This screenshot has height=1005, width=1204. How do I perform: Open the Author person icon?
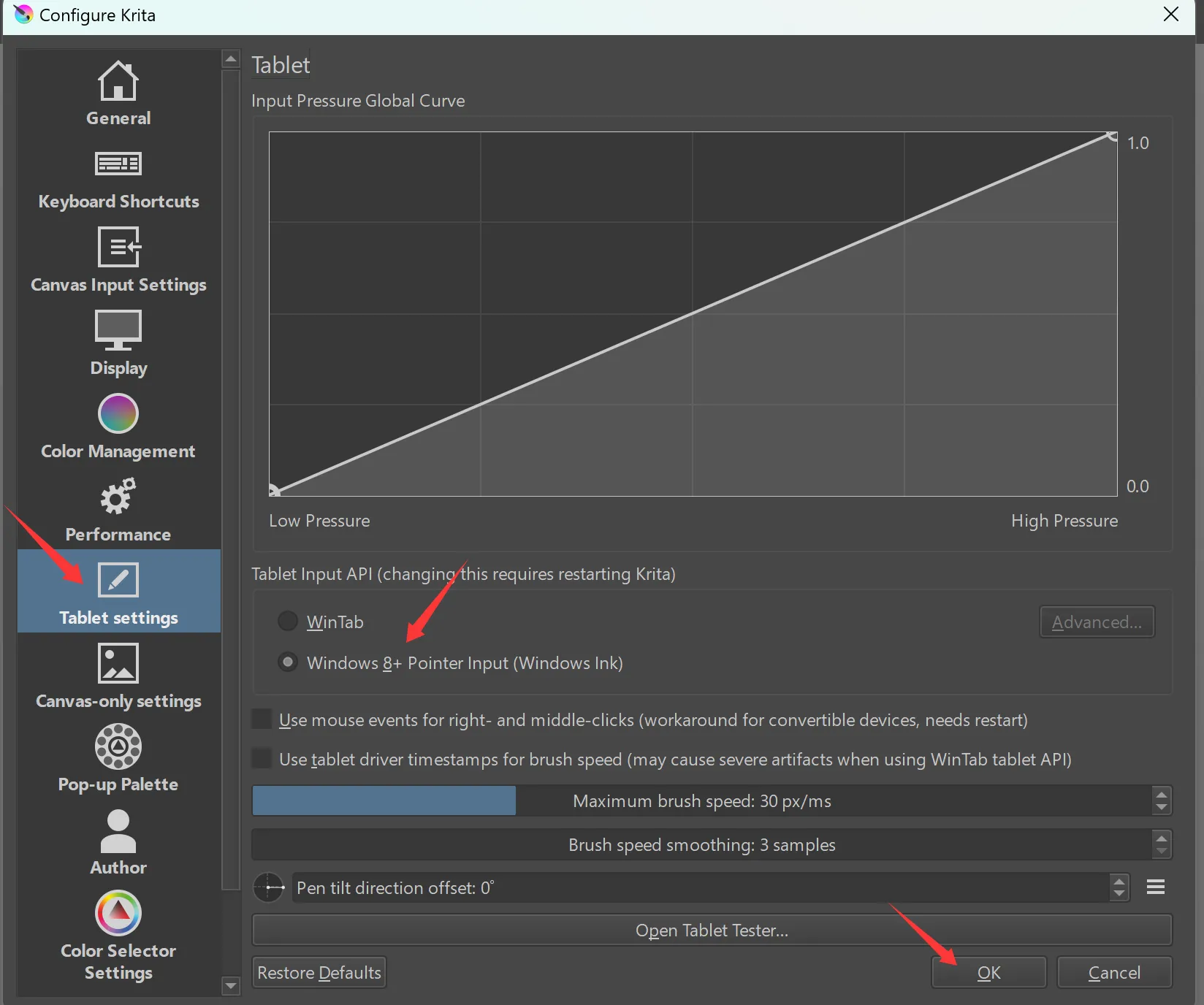point(118,831)
